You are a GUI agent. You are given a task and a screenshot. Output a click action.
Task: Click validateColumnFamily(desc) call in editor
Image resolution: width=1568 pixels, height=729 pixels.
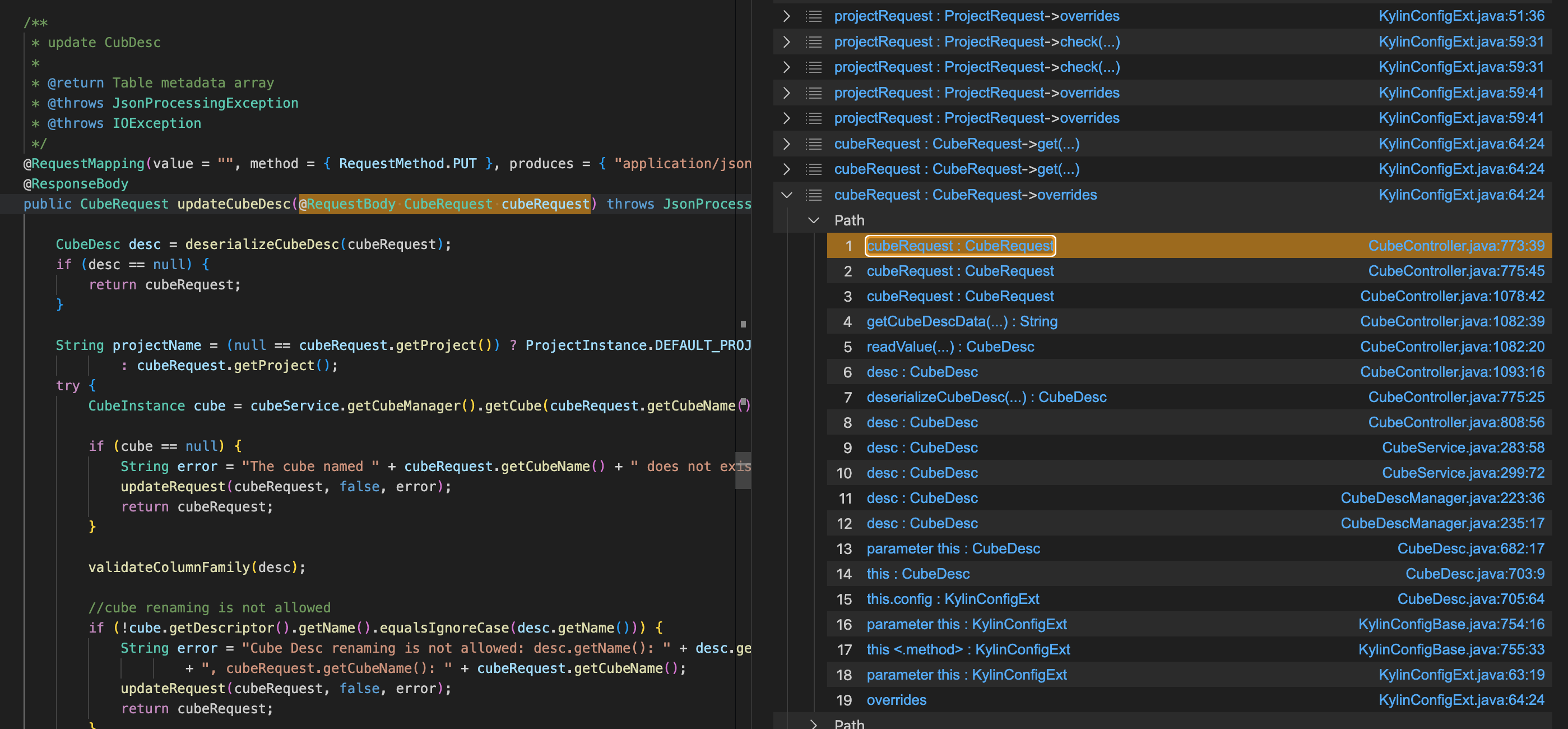coord(197,567)
